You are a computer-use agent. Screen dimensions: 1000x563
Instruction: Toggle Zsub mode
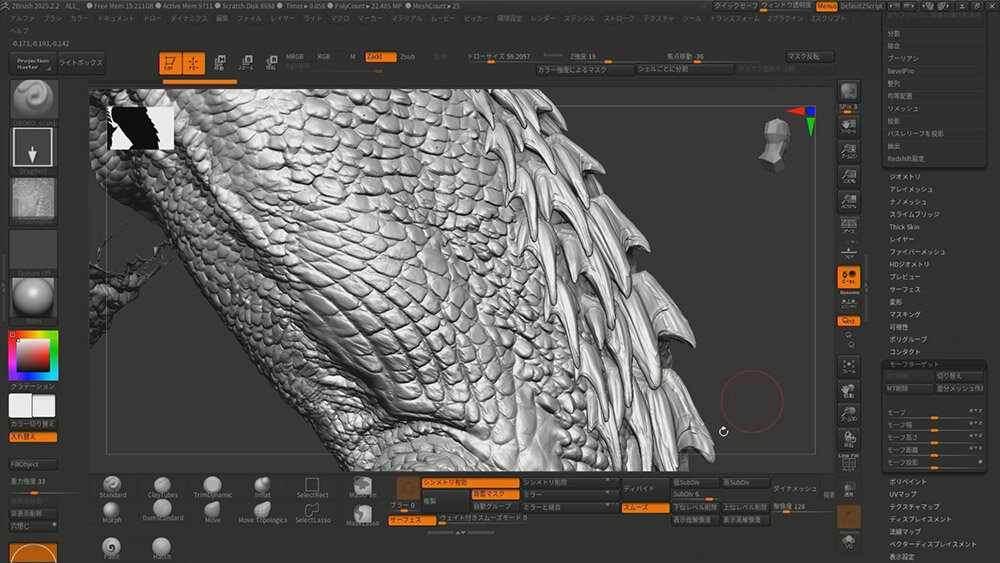[408, 57]
